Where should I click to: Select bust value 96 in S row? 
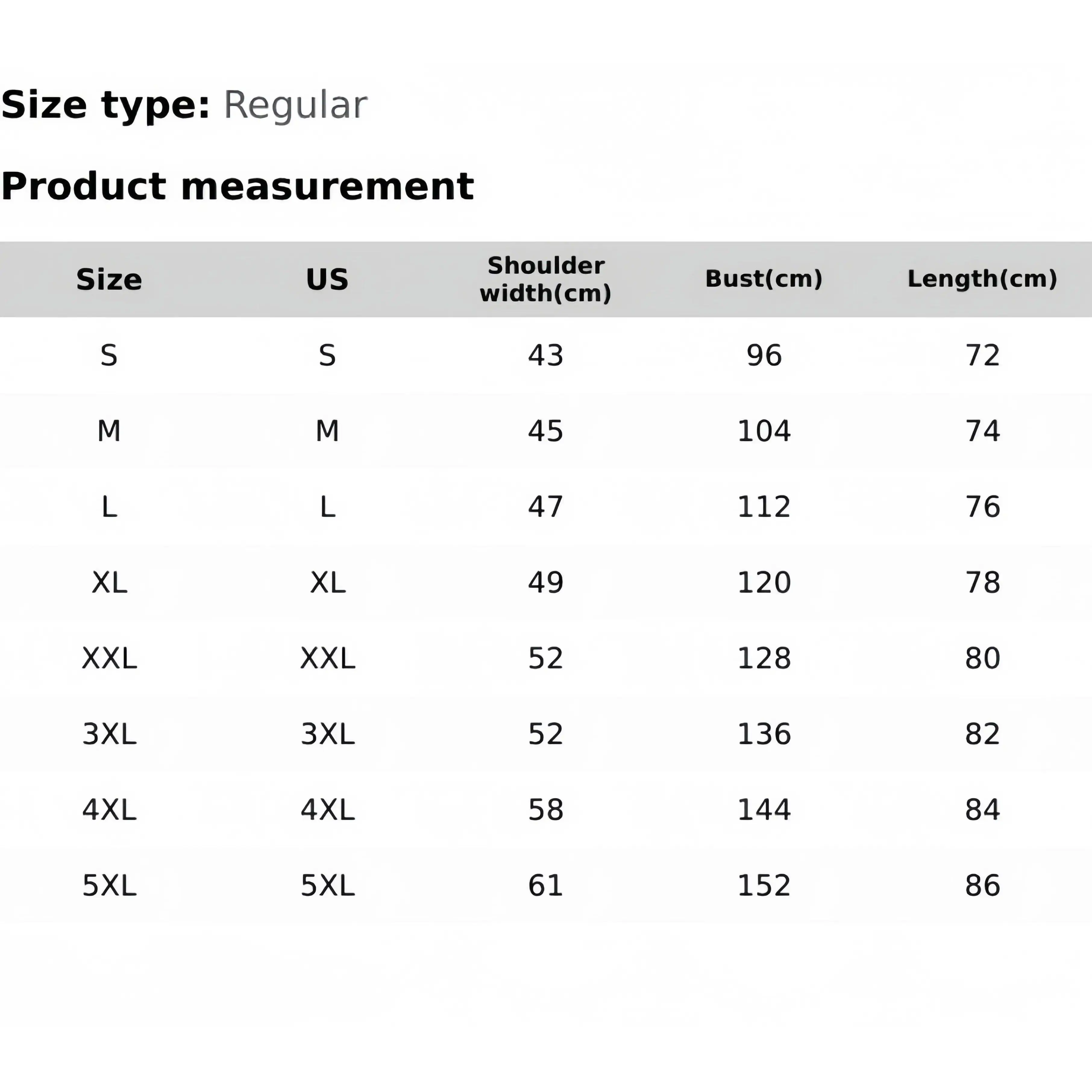coord(764,356)
